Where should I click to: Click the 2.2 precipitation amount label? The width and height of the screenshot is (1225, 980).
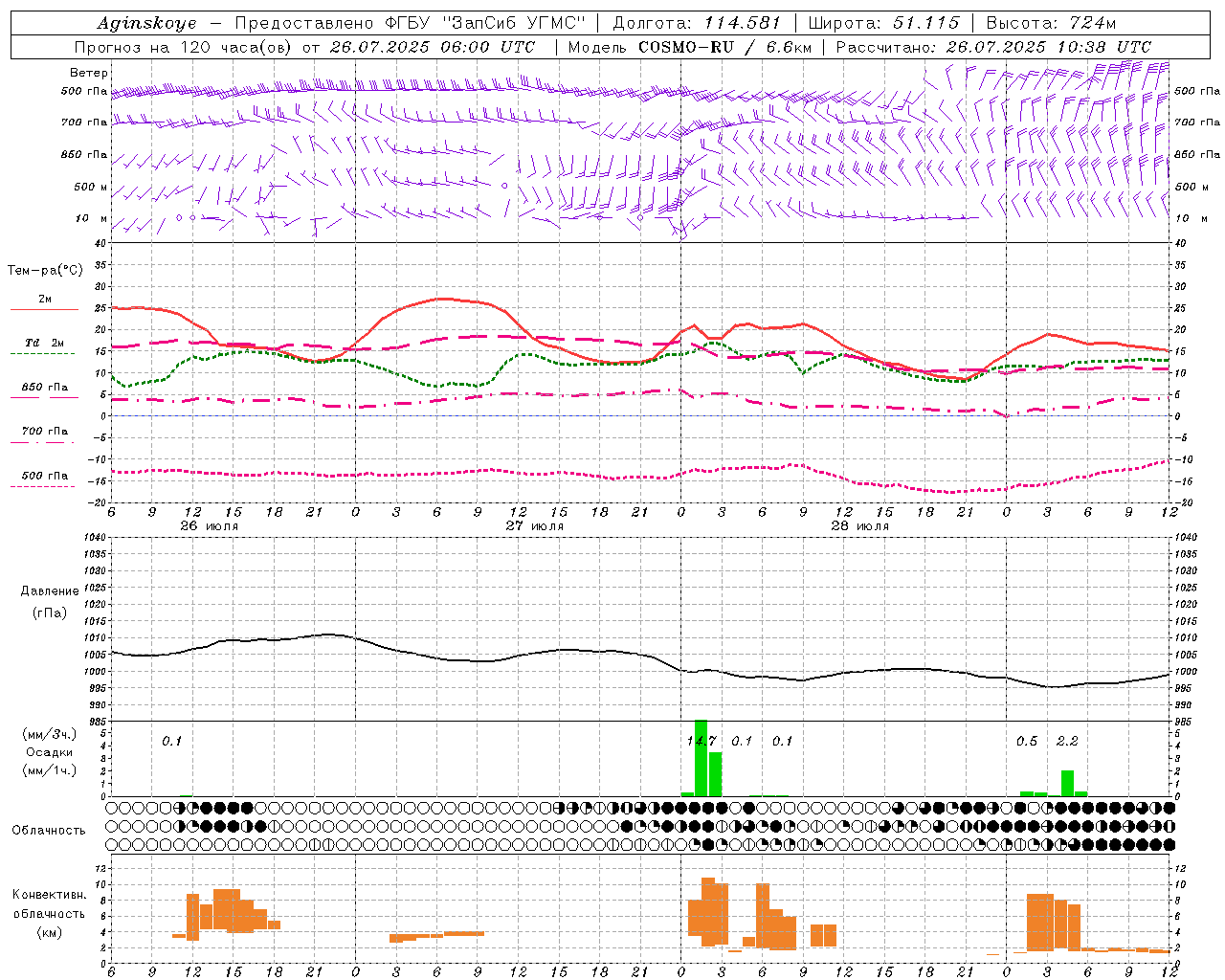click(x=1067, y=741)
